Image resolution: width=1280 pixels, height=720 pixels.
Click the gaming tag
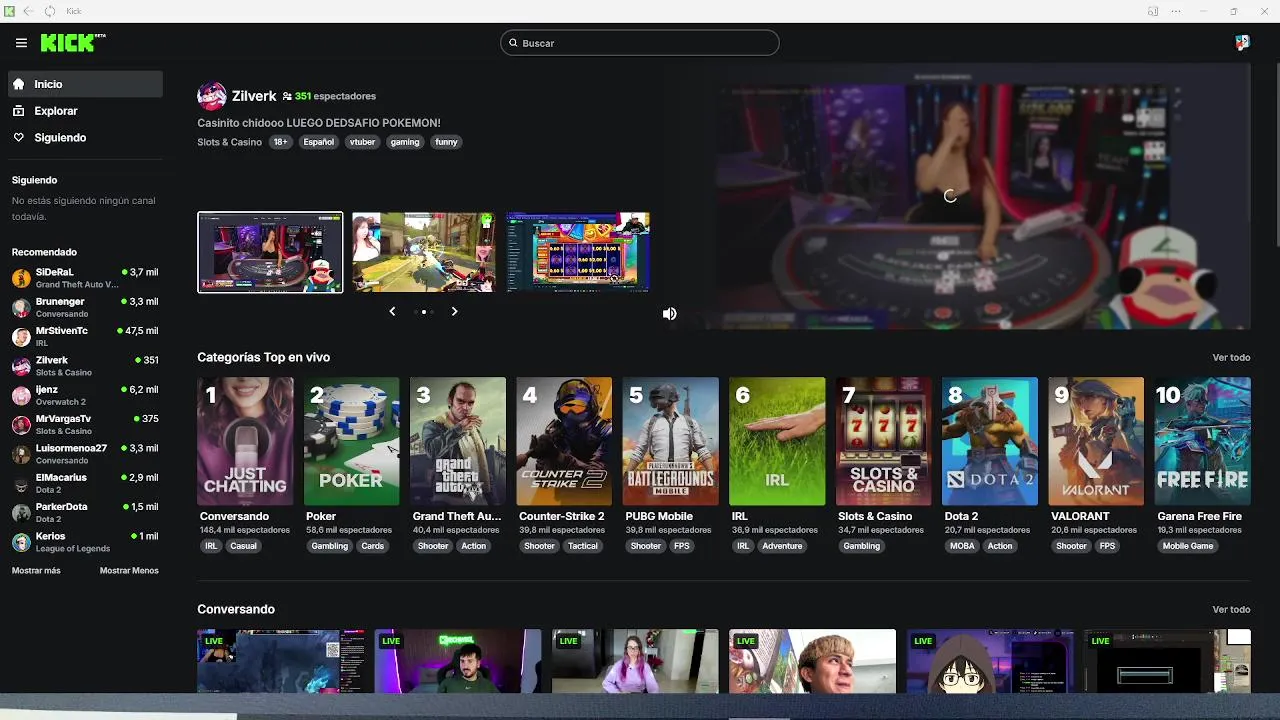click(x=405, y=142)
